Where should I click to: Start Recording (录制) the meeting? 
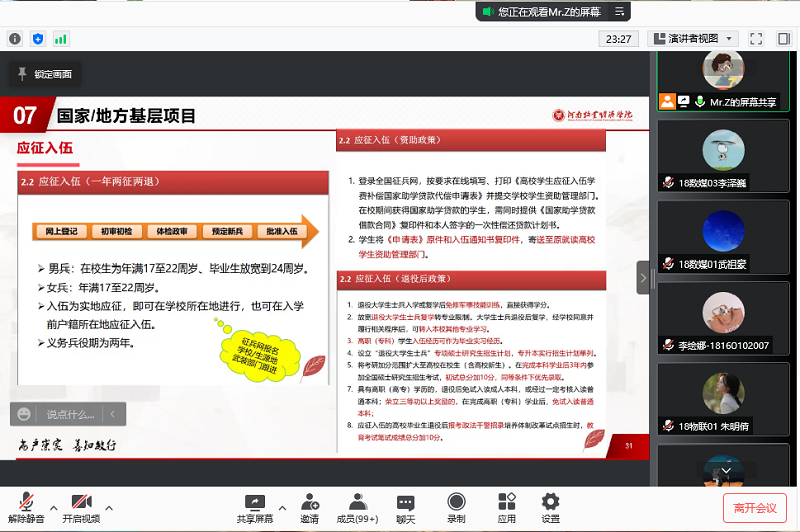pos(456,503)
